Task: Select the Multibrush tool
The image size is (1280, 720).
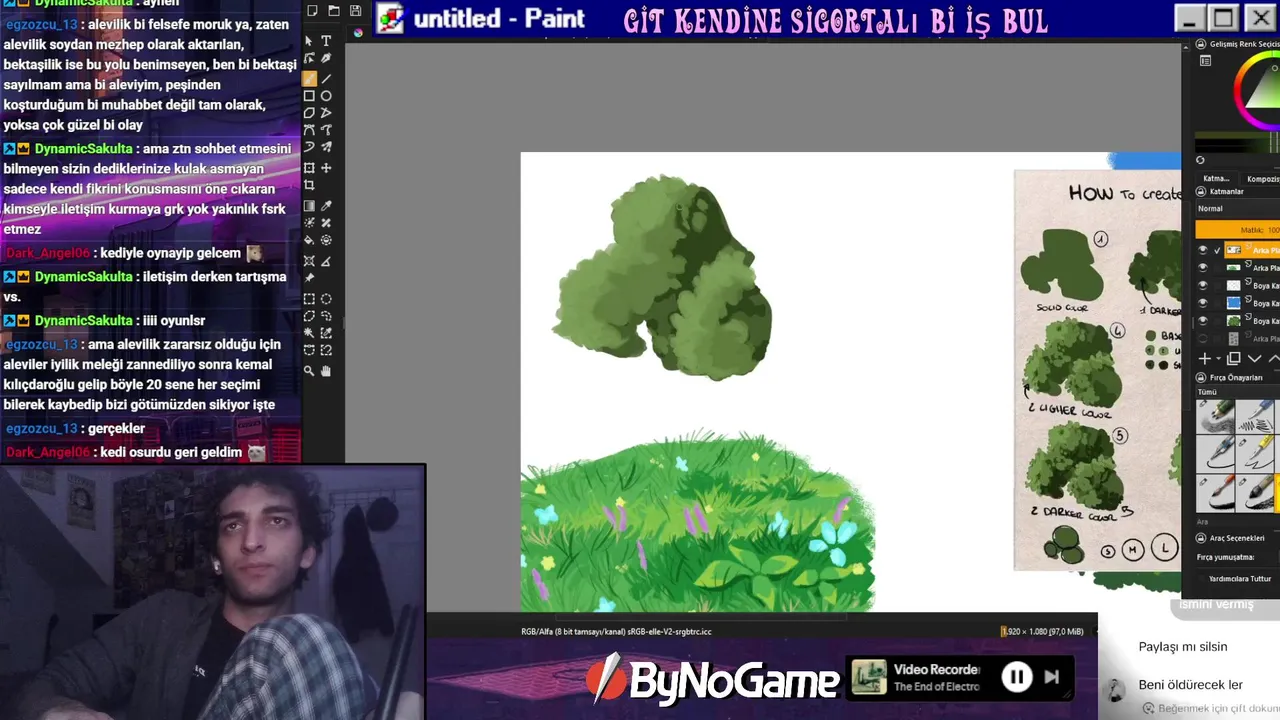Action: click(x=326, y=146)
